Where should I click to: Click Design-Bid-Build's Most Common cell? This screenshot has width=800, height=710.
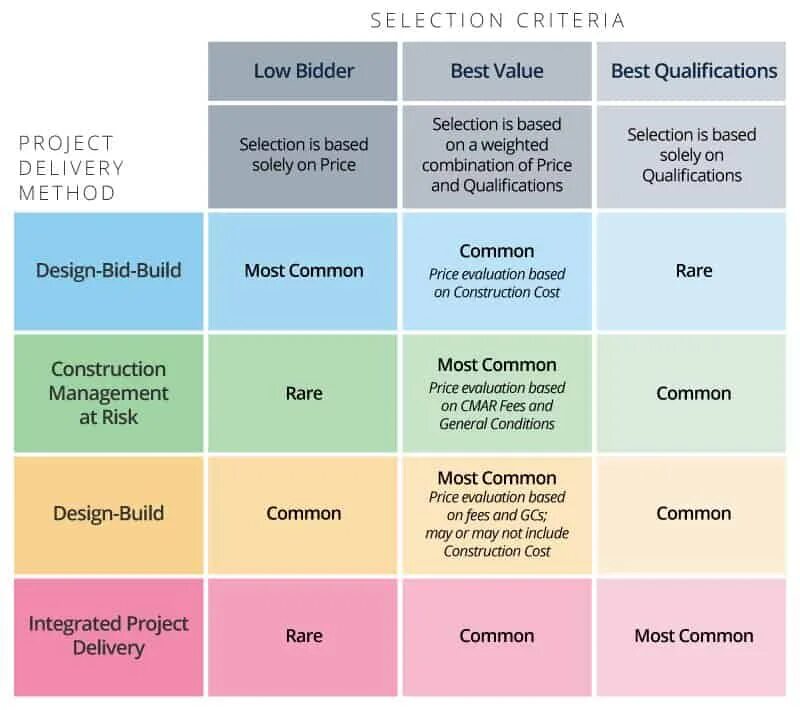[303, 271]
